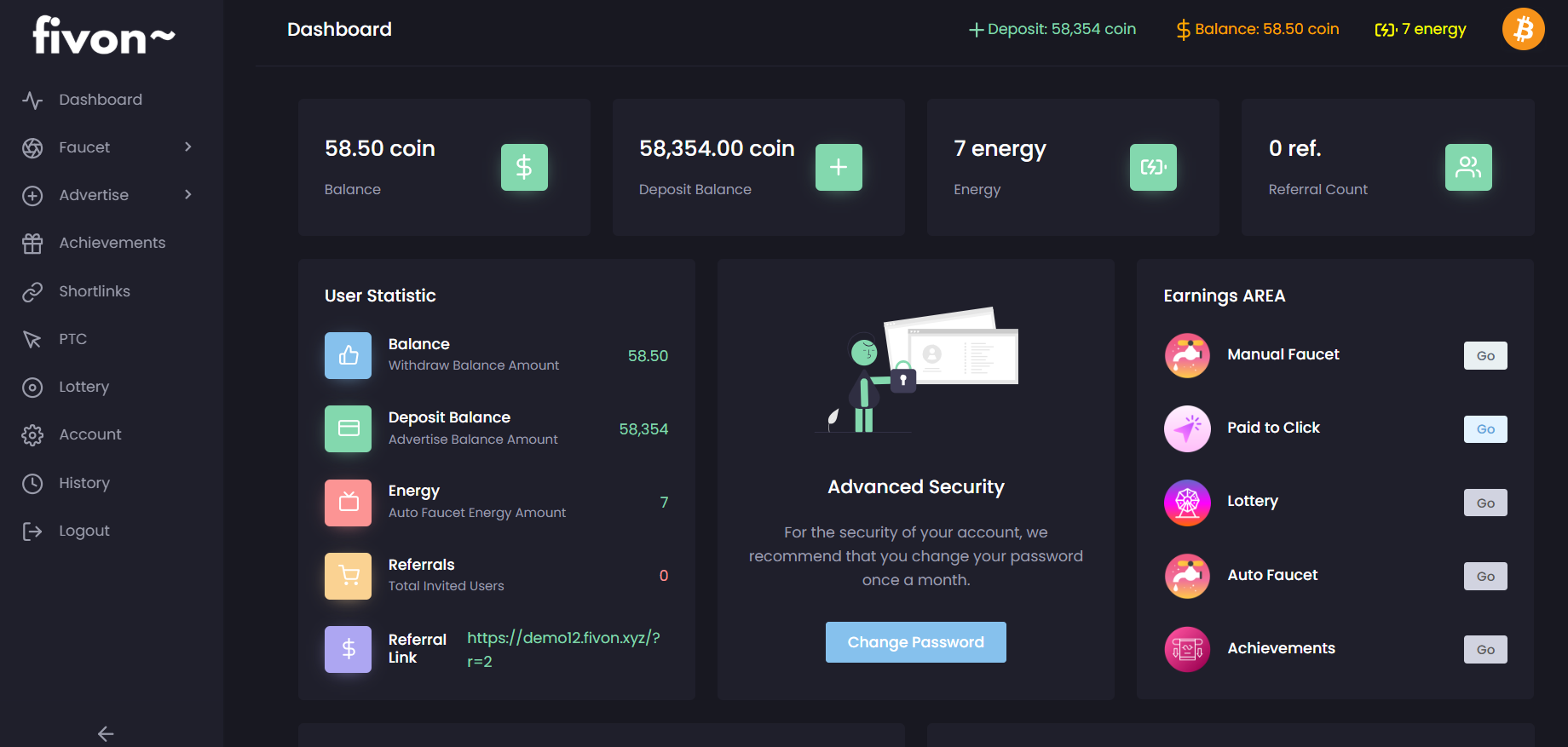1568x747 pixels.
Task: Click the fivon logo
Action: tap(103, 36)
